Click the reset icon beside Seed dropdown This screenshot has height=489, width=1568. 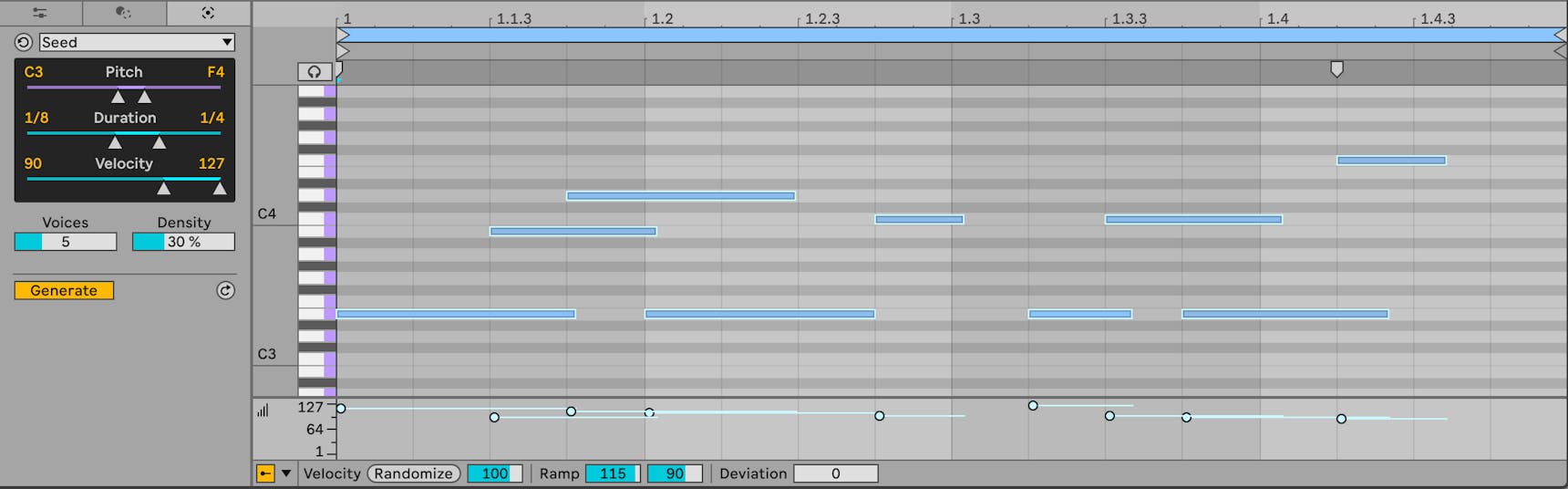(x=24, y=42)
